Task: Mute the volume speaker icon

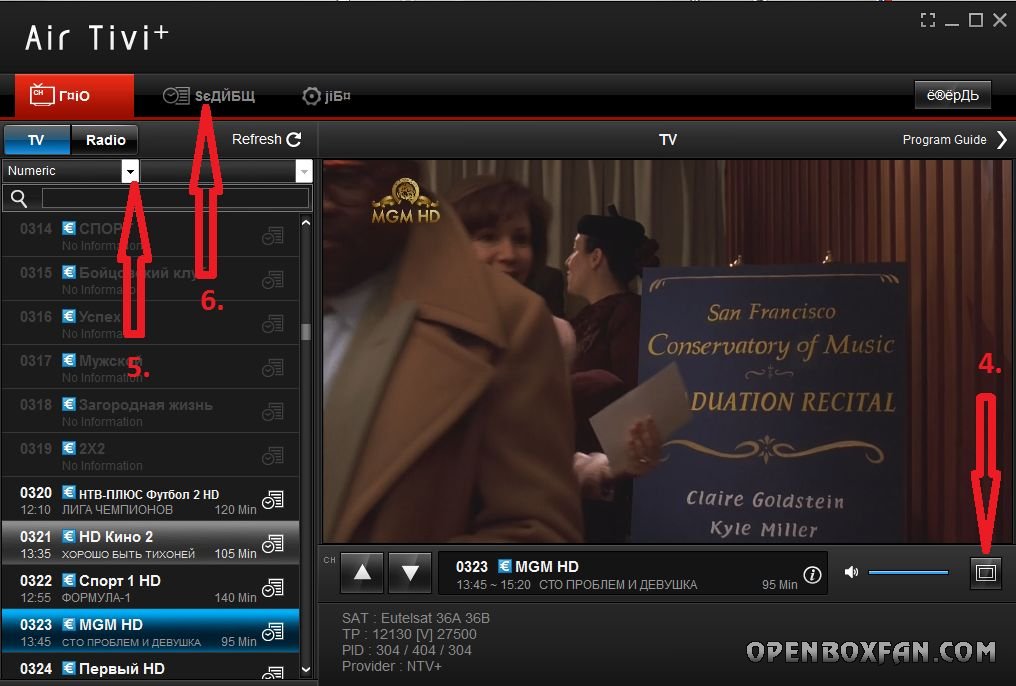Action: [x=851, y=572]
